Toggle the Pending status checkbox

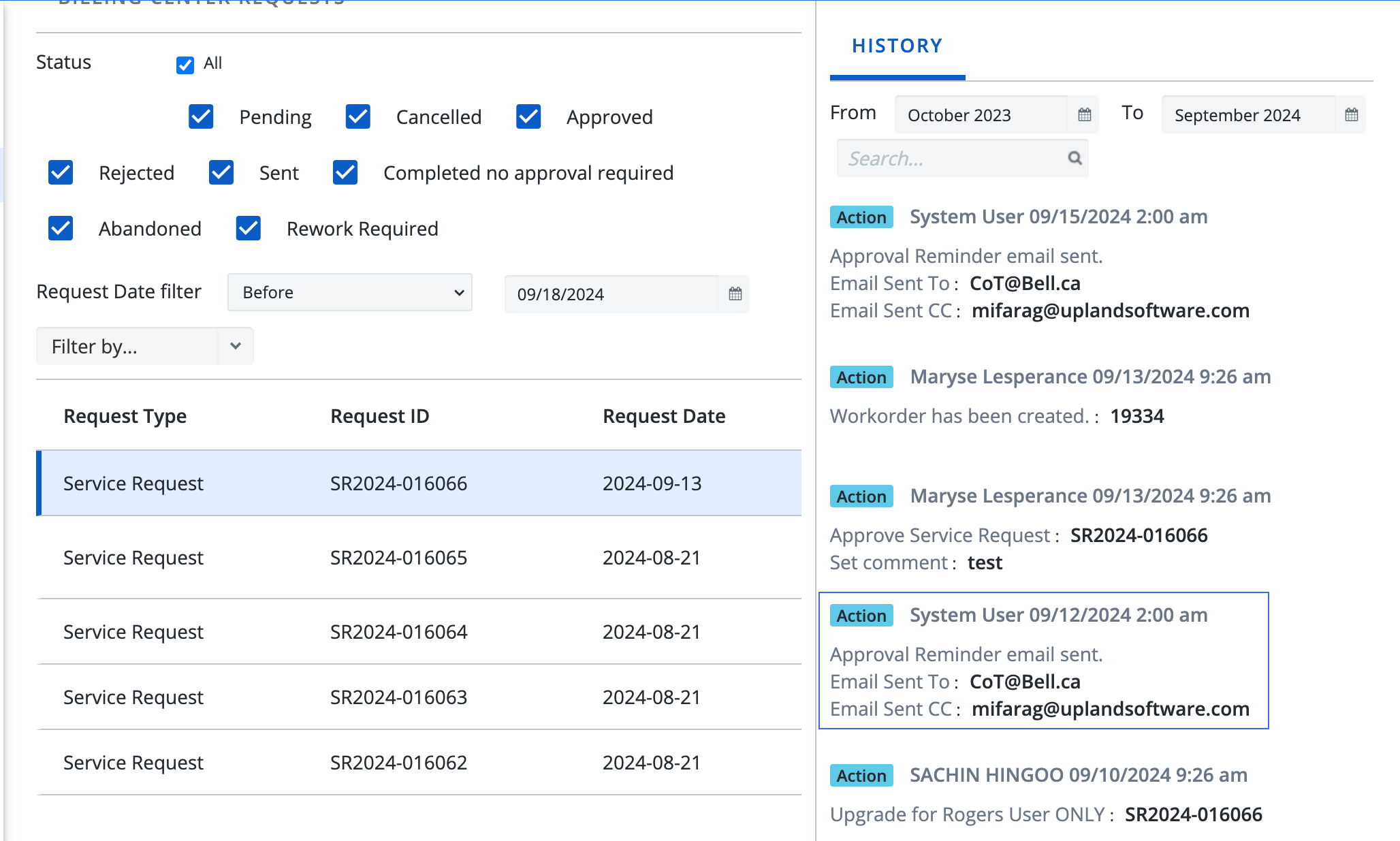(201, 116)
